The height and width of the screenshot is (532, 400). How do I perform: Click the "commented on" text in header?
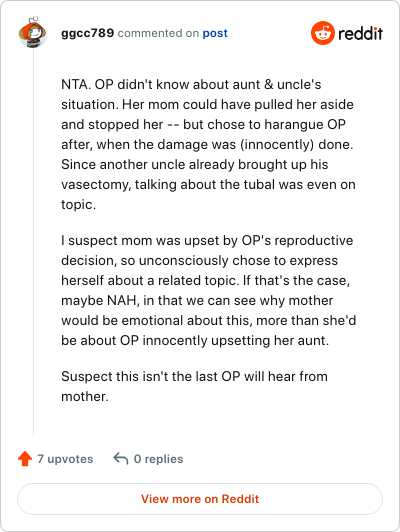click(x=158, y=33)
